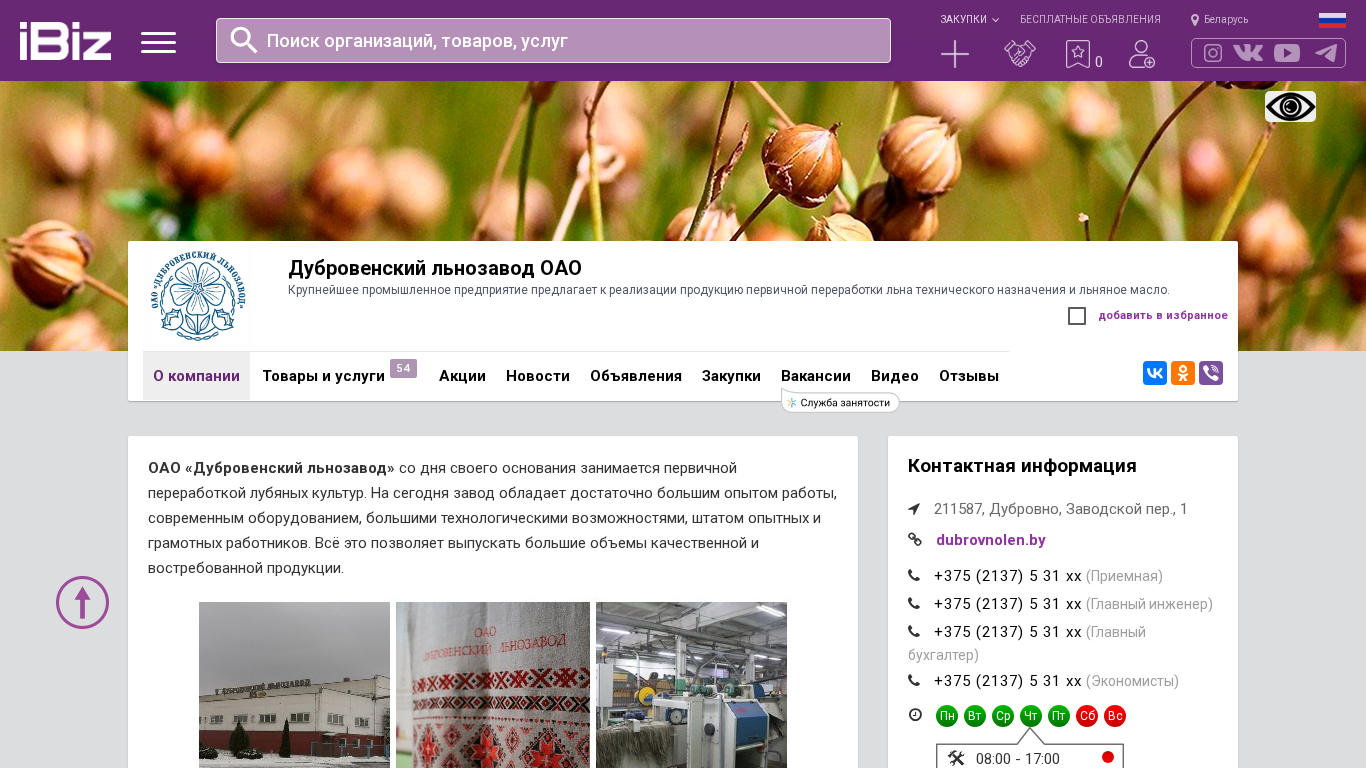Click the 08:00 - 17:00 hours text
Image resolution: width=1366 pixels, height=768 pixels.
(1017, 759)
